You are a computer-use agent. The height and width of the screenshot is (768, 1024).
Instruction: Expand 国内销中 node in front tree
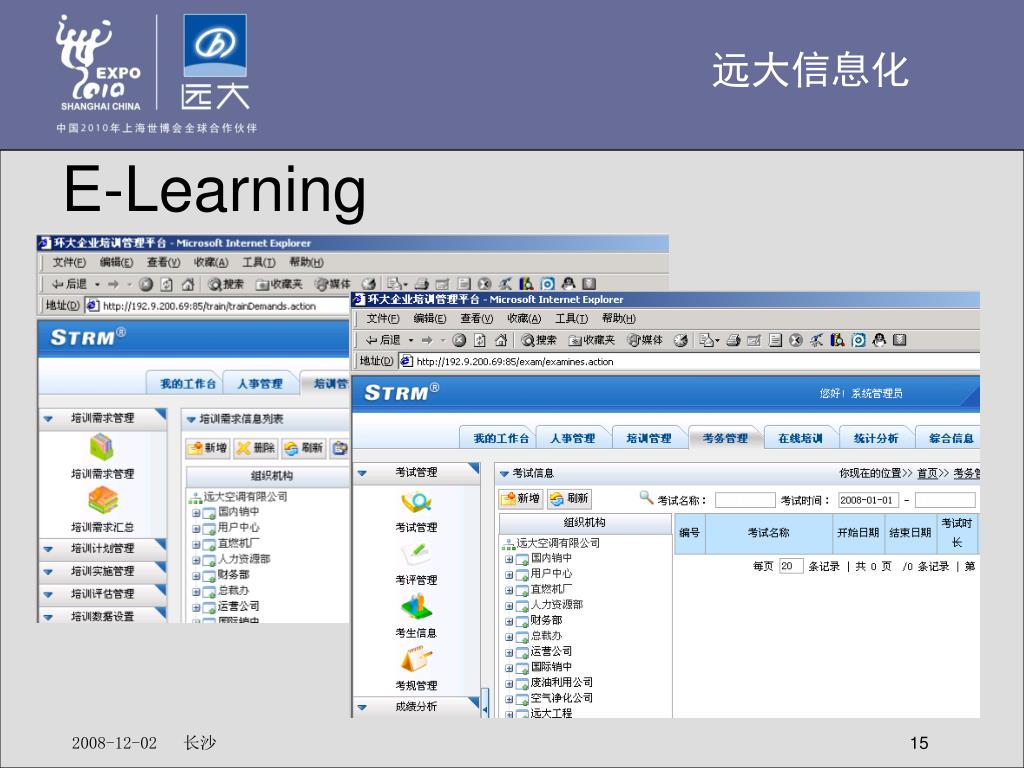[x=509, y=559]
